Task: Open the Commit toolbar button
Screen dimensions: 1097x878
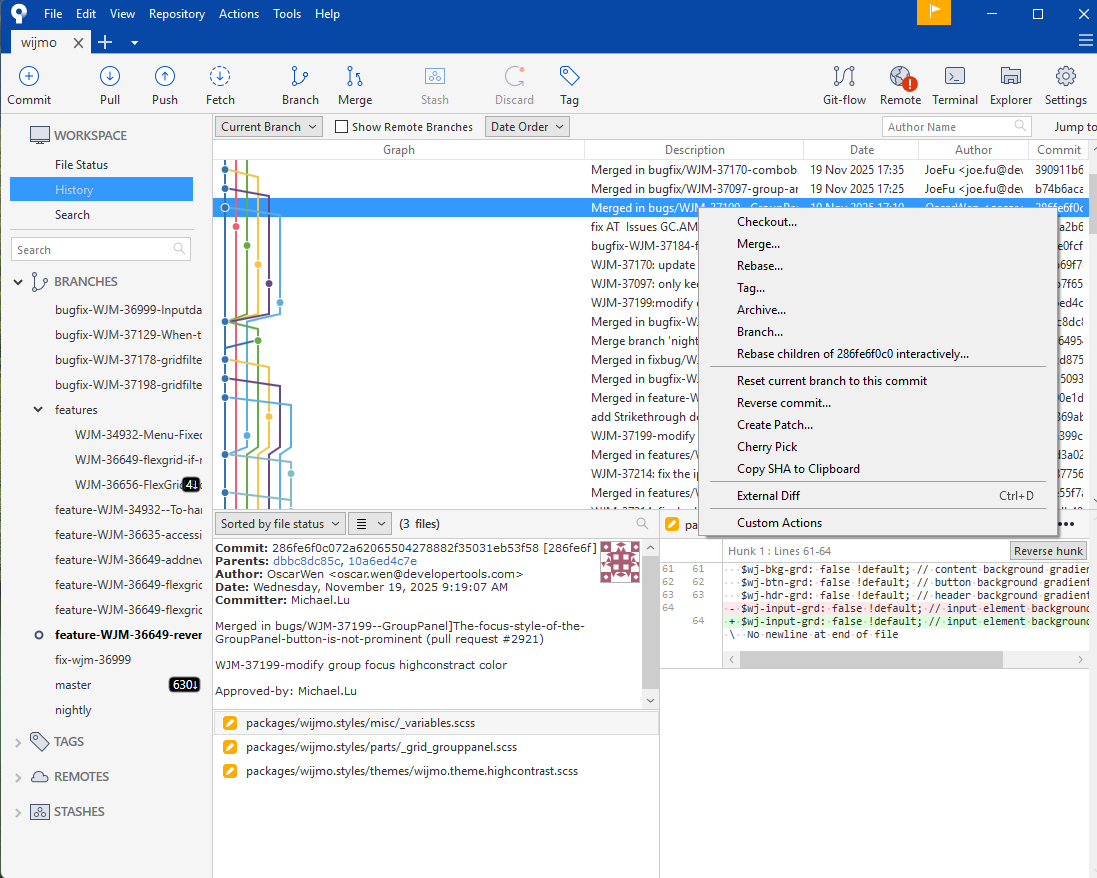Action: click(29, 85)
